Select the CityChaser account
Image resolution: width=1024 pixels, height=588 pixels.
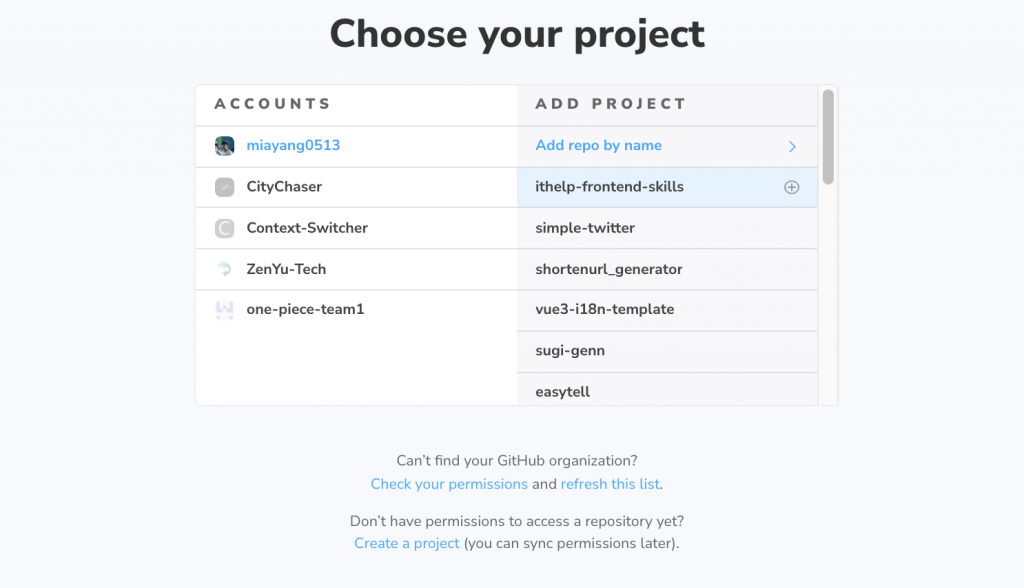284,187
